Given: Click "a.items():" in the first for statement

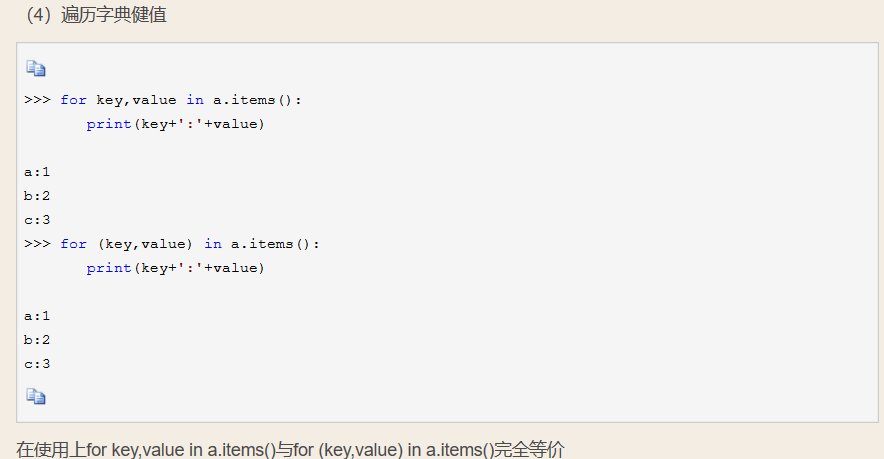Looking at the screenshot, I should [x=257, y=100].
